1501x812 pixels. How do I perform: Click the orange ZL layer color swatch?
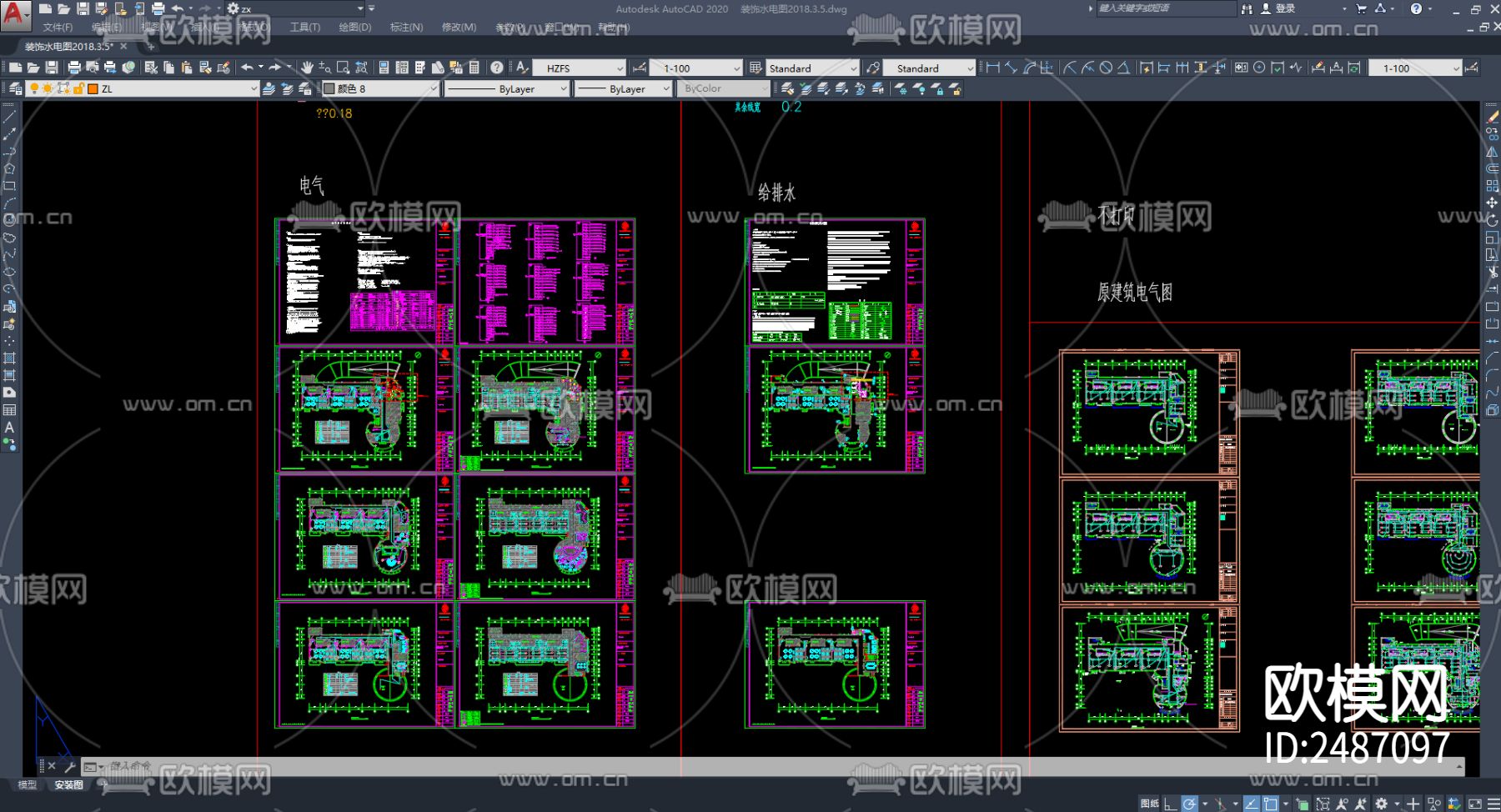(93, 88)
